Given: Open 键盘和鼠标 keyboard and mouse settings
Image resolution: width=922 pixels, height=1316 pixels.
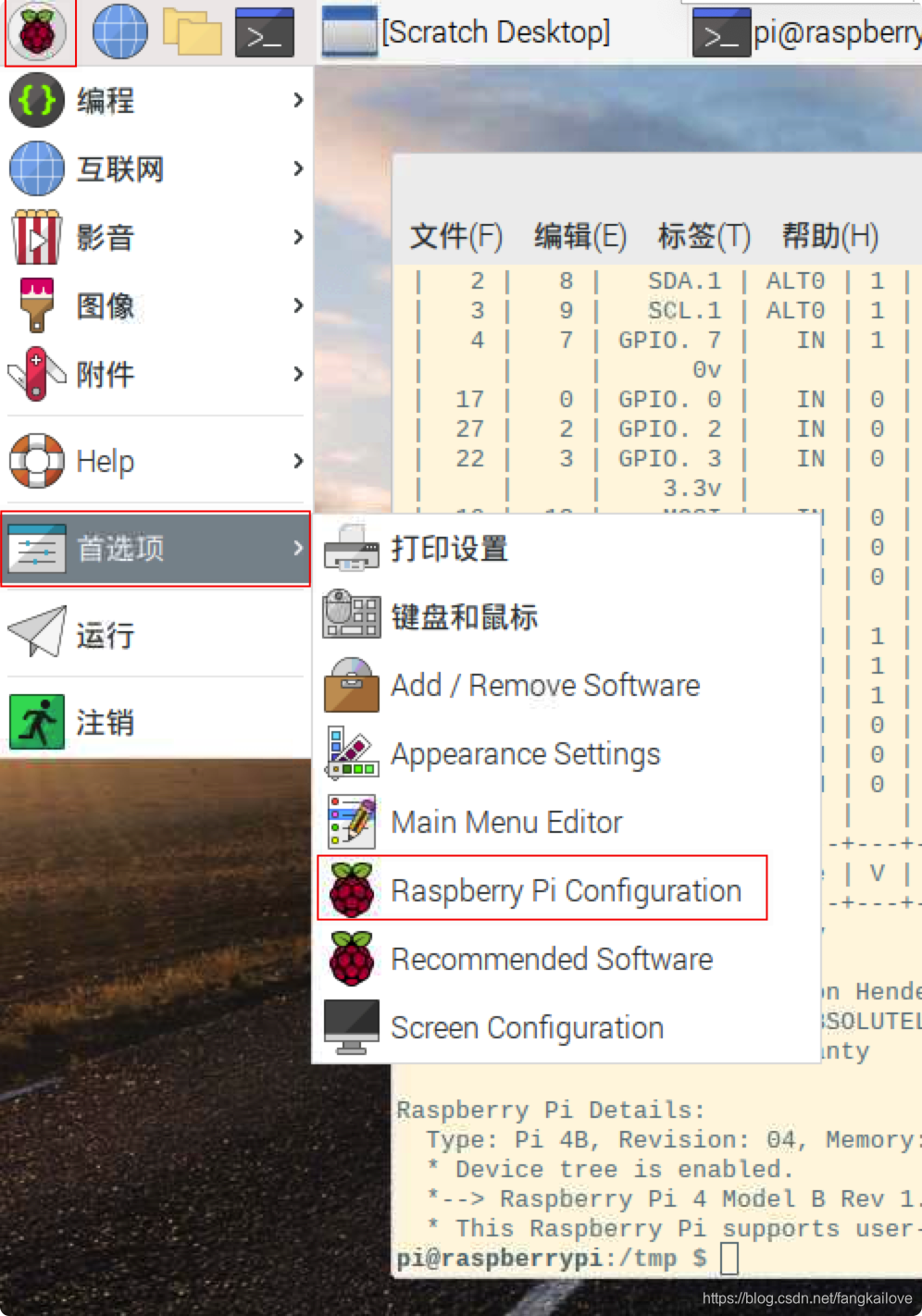Looking at the screenshot, I should point(567,616).
